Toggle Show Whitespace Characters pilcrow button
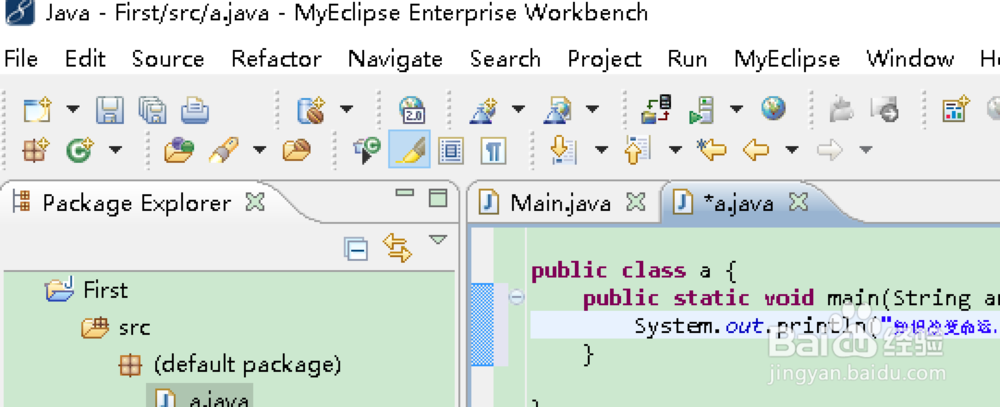 click(x=493, y=151)
